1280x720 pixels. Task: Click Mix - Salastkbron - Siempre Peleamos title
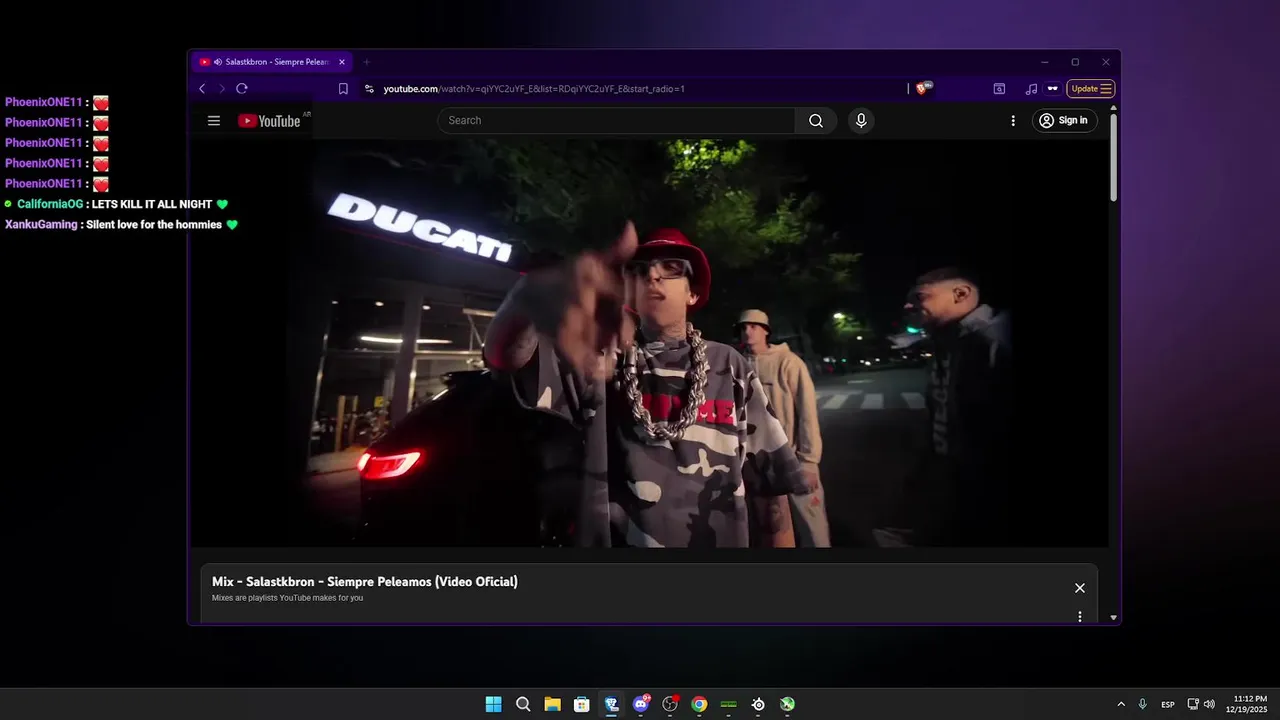tap(365, 581)
